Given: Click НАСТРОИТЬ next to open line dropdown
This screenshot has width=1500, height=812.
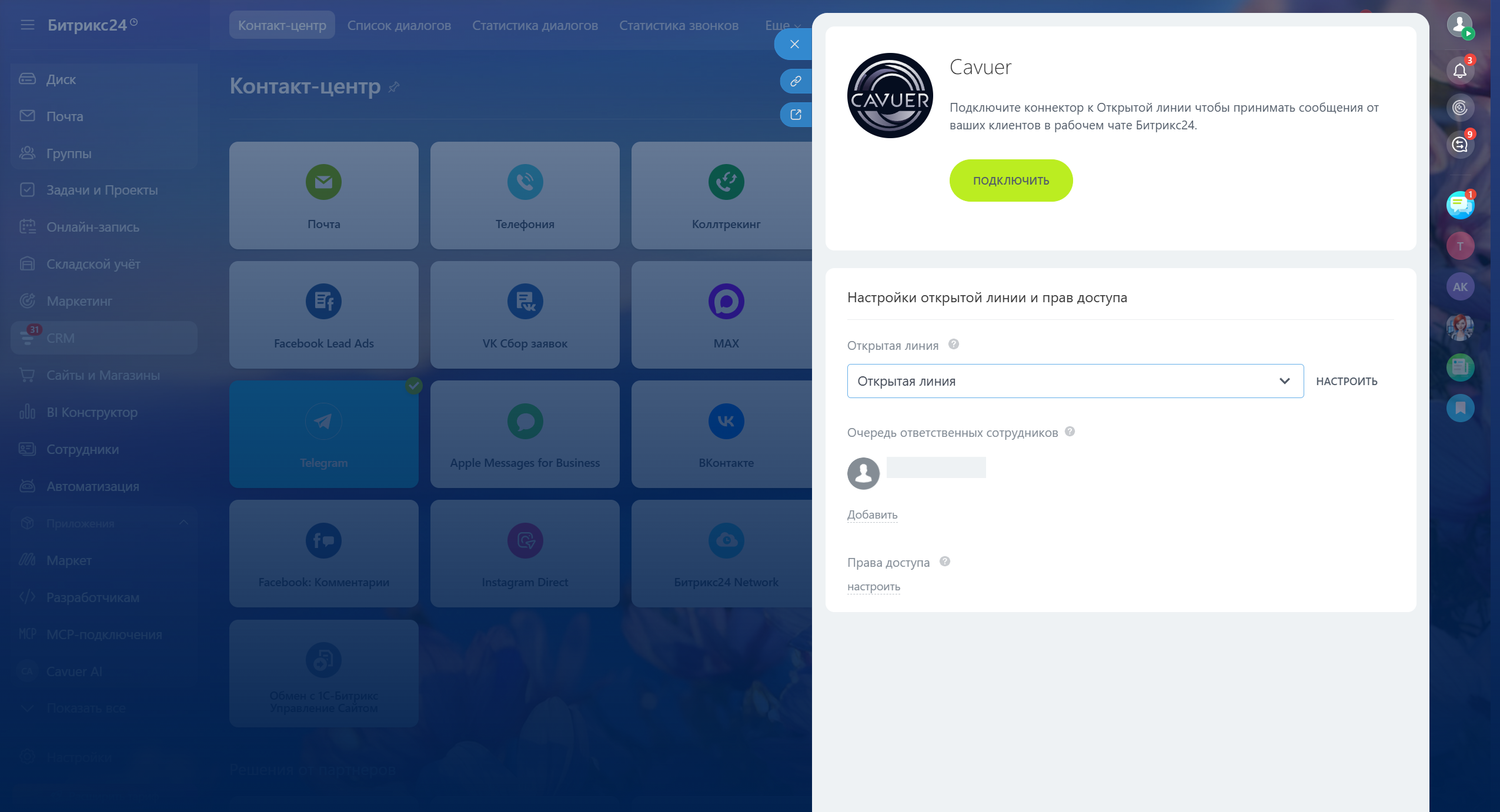Looking at the screenshot, I should pyautogui.click(x=1347, y=381).
